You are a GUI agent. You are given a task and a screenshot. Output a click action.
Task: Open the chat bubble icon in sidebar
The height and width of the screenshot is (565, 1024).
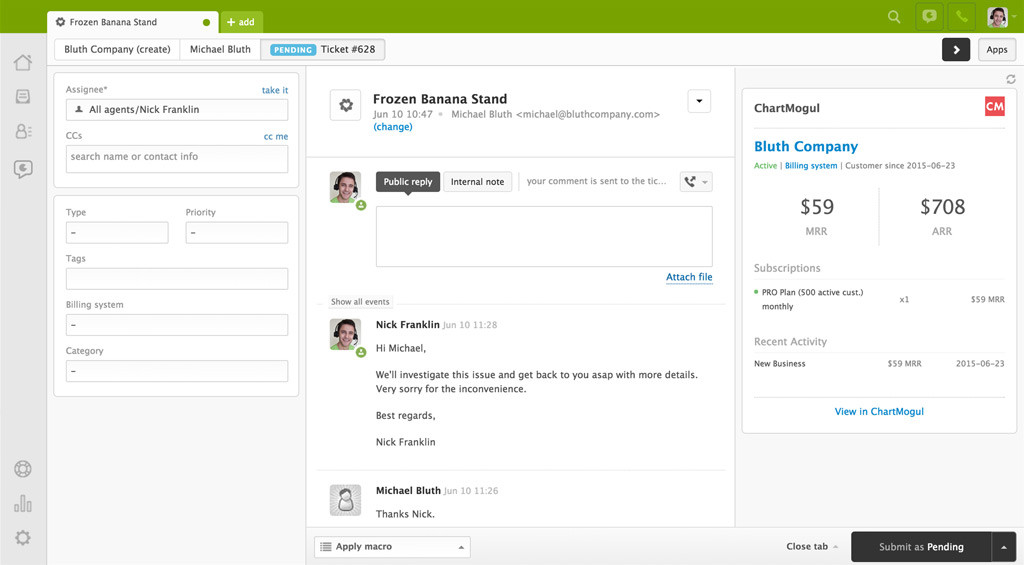tap(23, 169)
